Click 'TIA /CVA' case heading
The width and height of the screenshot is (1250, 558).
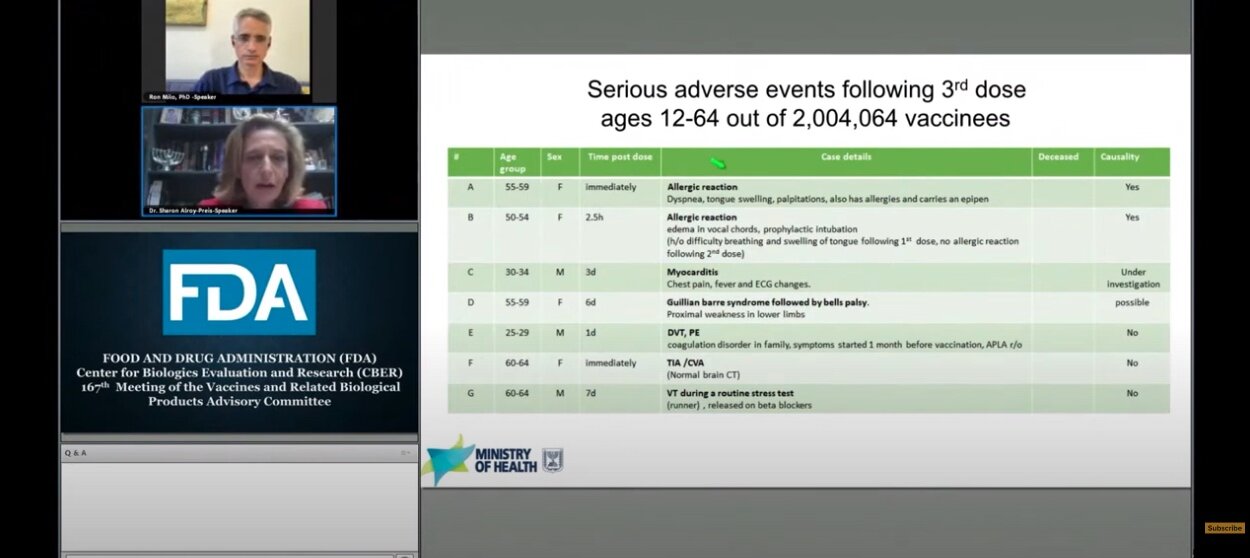(687, 363)
